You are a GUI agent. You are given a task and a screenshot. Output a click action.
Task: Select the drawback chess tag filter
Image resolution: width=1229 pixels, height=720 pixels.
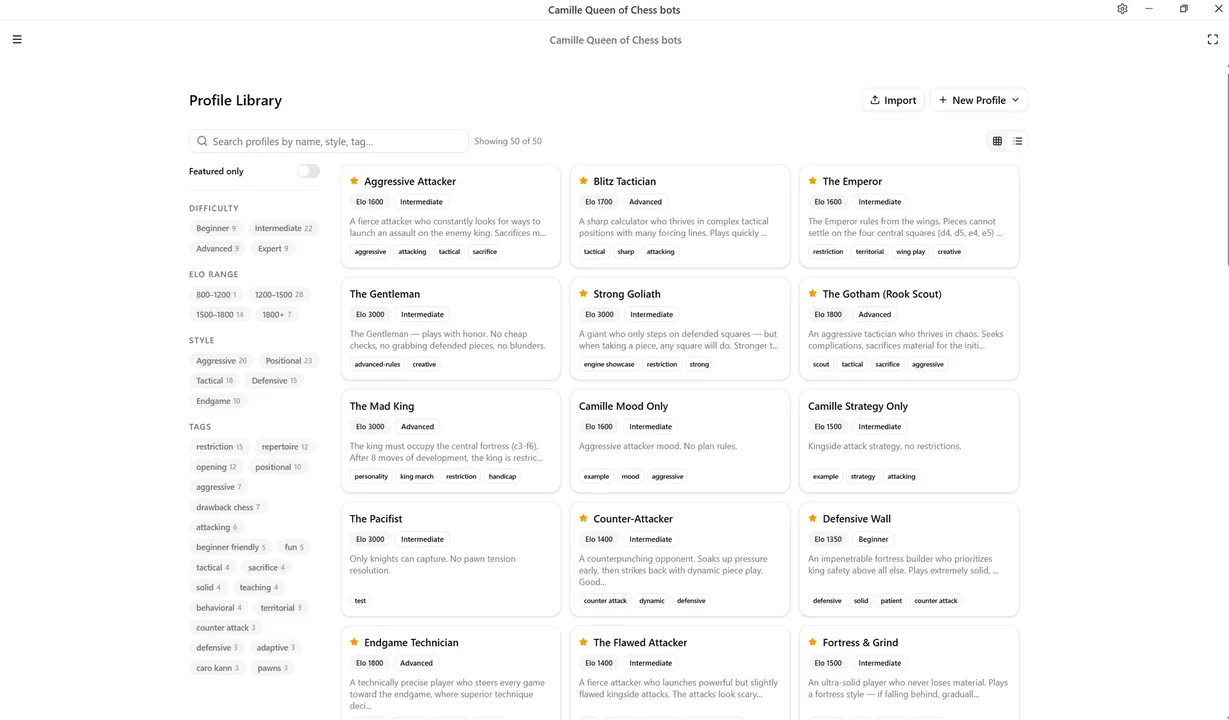click(x=228, y=507)
